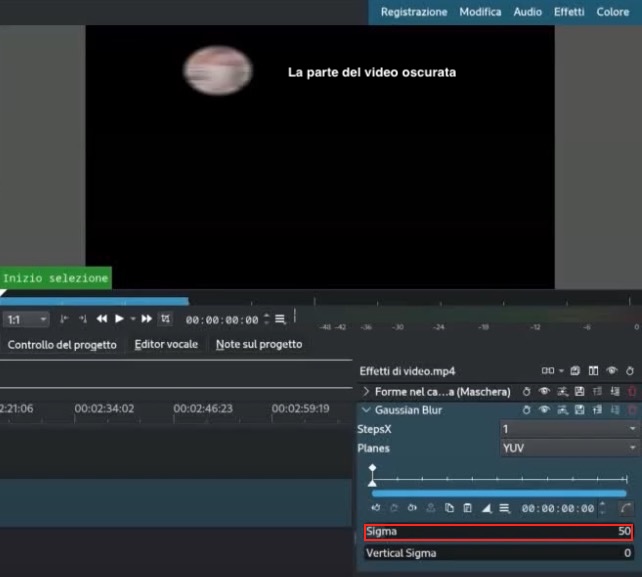The height and width of the screenshot is (577, 642).
Task: Toggle keyframes on the Maschera effect
Action: (527, 392)
